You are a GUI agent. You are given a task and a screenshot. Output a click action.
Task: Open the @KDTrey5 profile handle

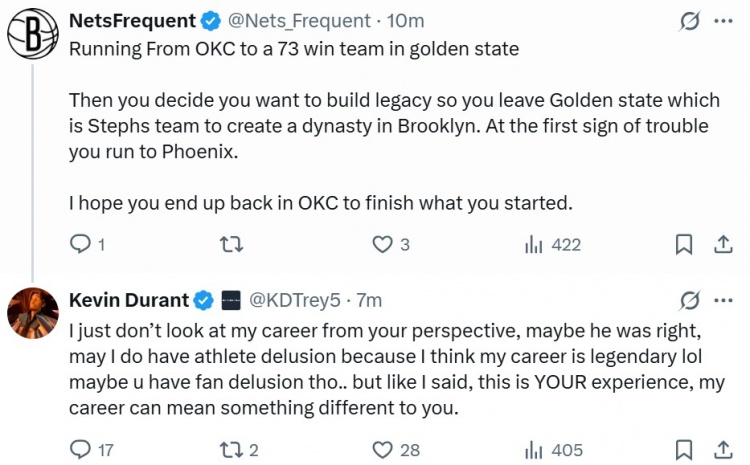click(295, 299)
